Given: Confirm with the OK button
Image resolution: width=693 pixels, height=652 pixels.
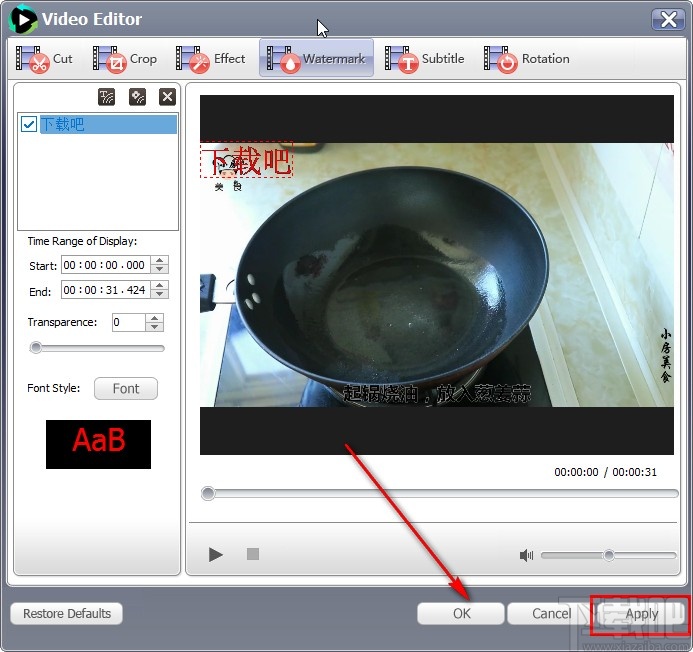Looking at the screenshot, I should pyautogui.click(x=461, y=614).
